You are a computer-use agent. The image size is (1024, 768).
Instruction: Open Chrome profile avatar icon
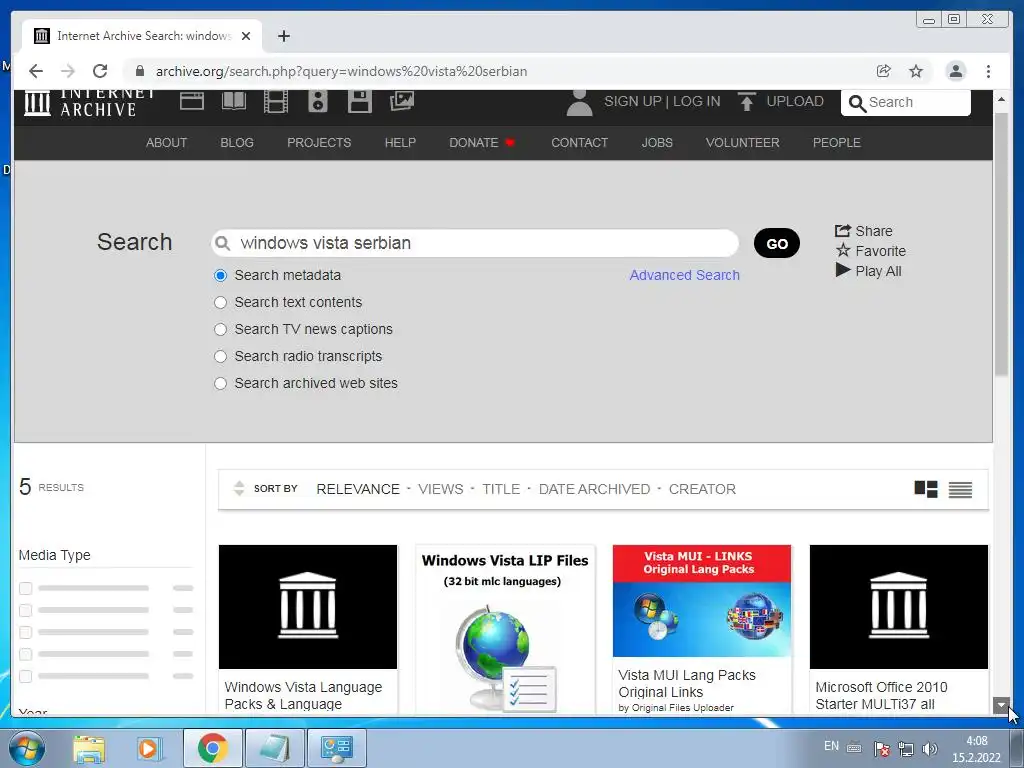955,71
